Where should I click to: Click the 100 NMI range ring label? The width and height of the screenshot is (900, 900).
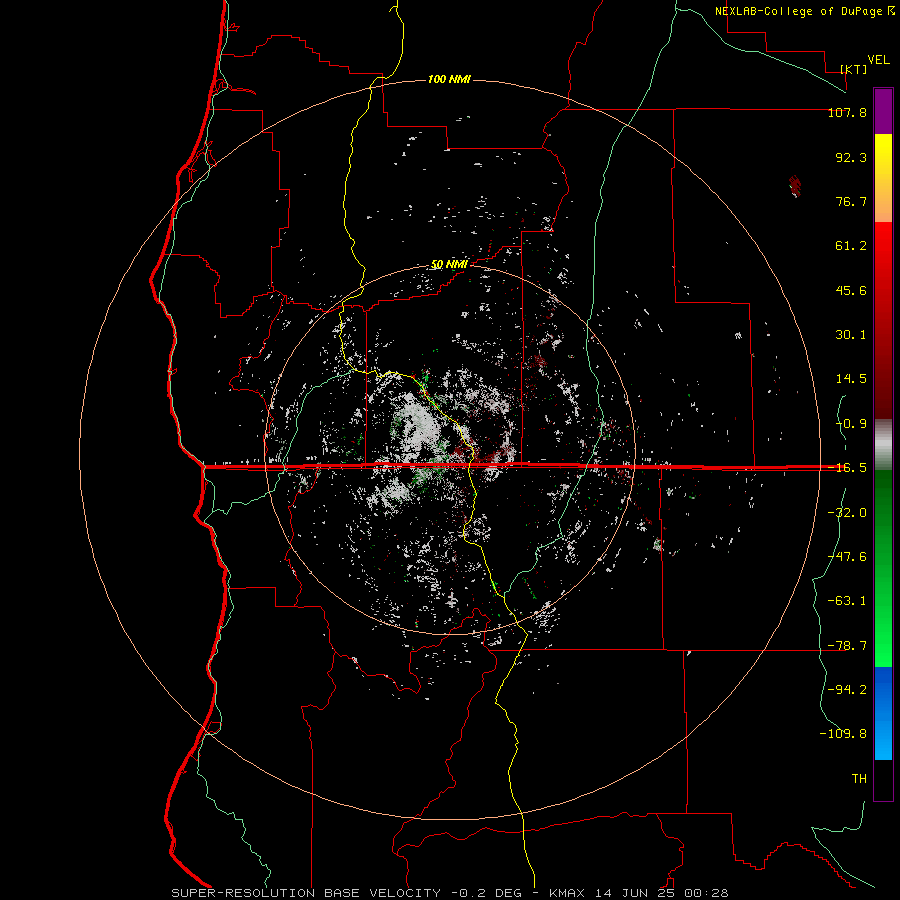pos(449,79)
